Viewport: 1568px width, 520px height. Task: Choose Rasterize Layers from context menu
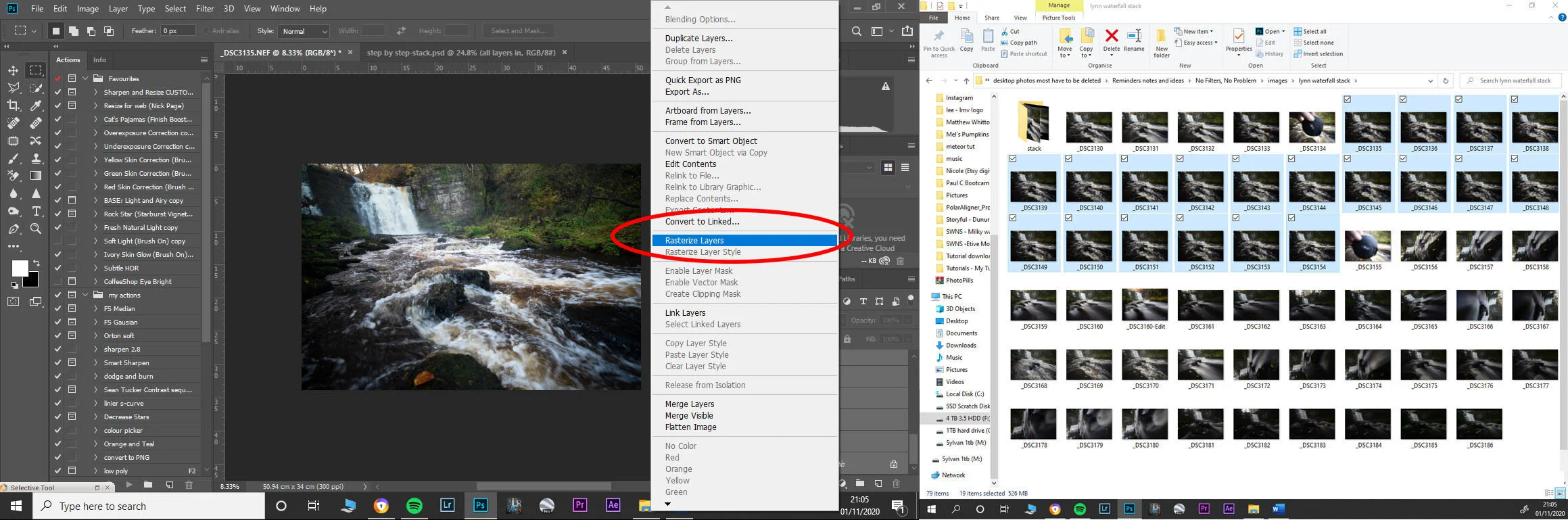click(744, 241)
